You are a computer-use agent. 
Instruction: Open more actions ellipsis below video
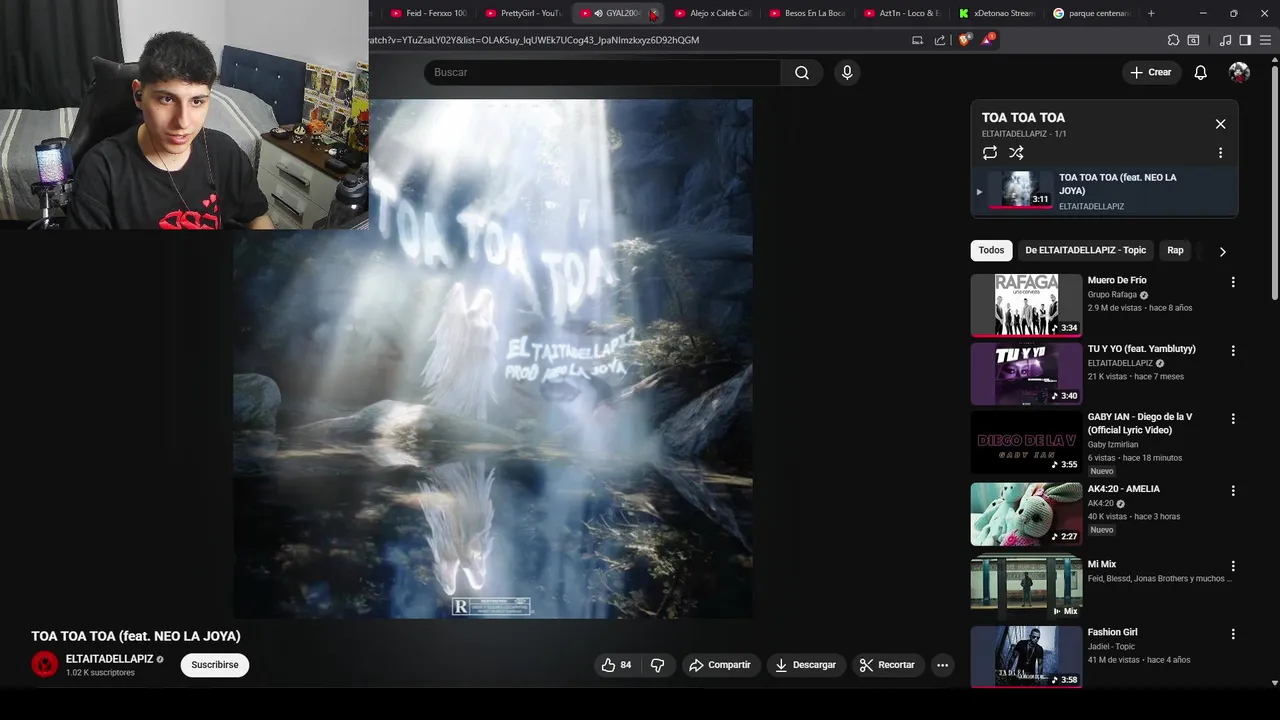[x=942, y=665]
